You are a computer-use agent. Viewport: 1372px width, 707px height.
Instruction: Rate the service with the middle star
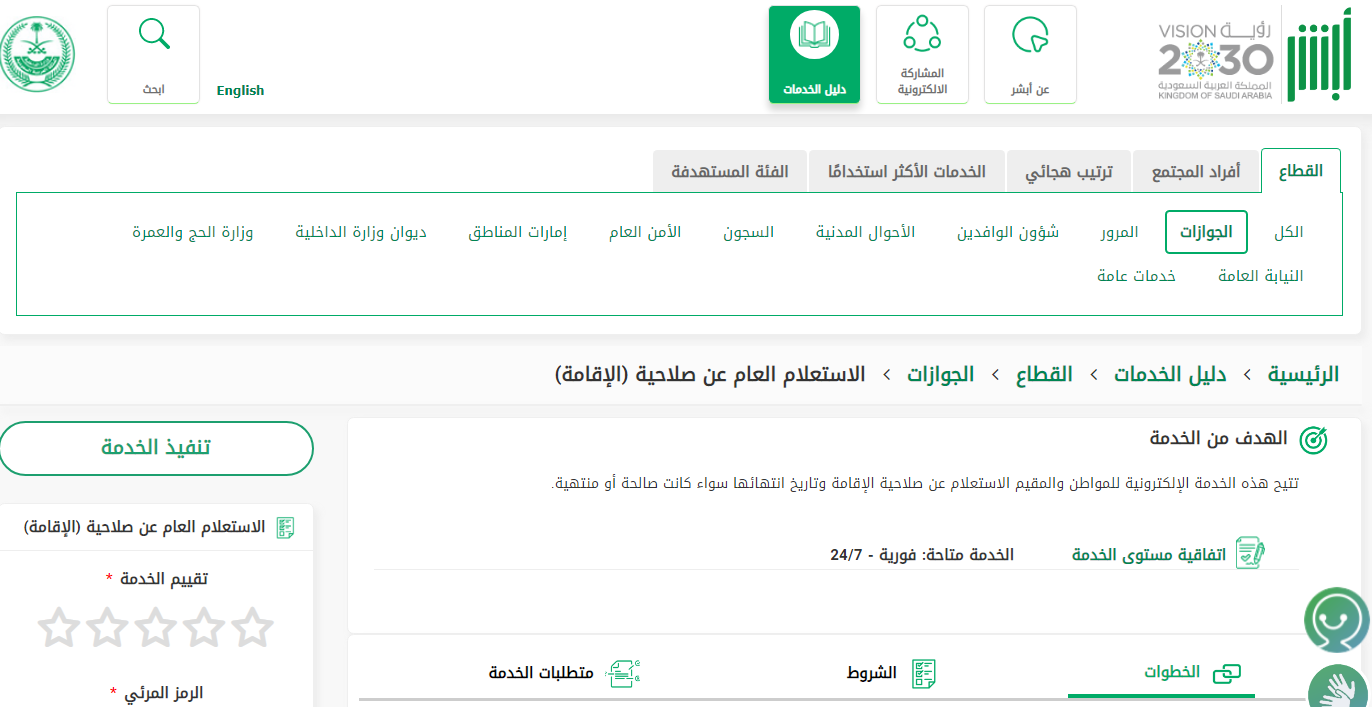[x=155, y=628]
